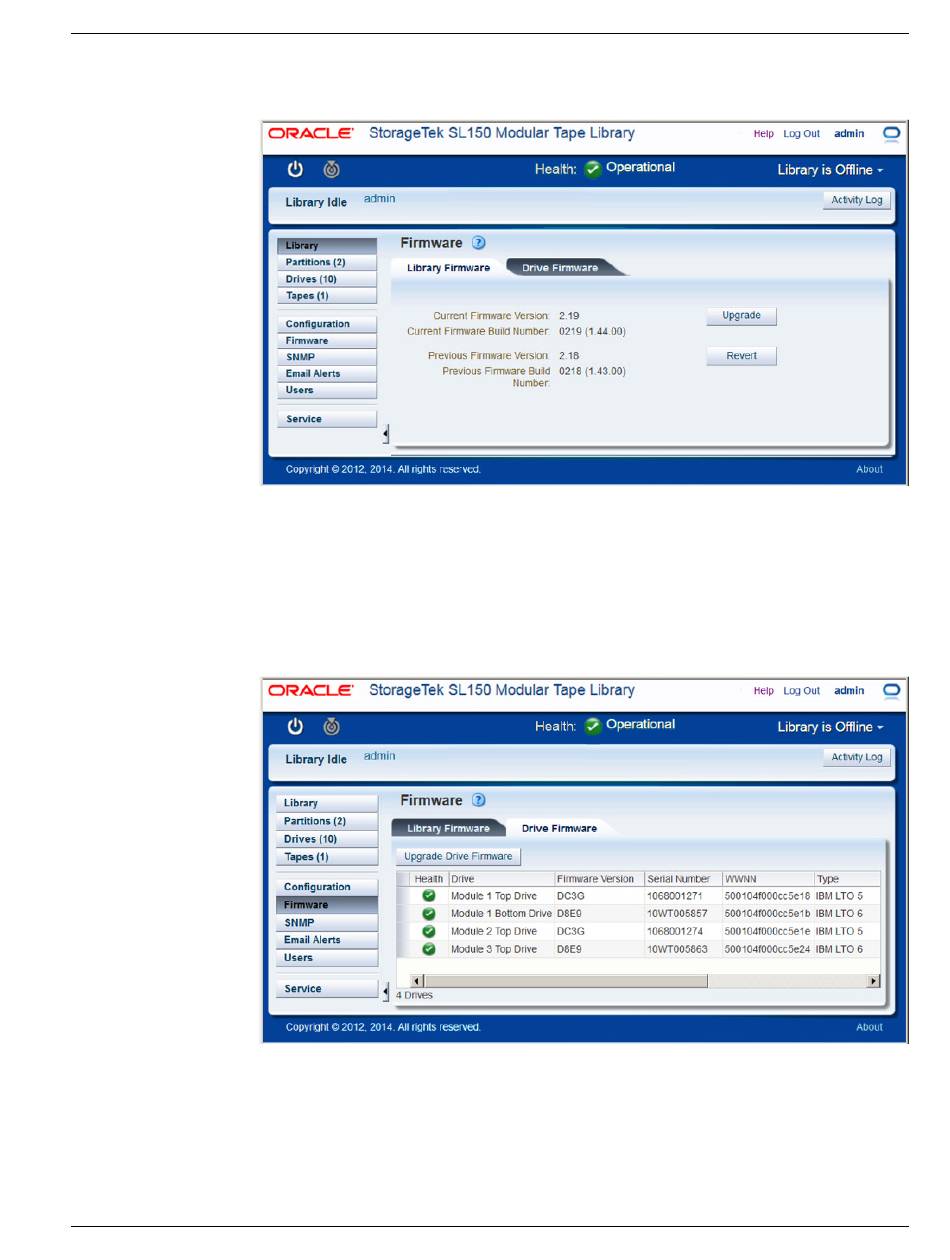Select Configuration in the lower sidebar
Viewport: 950px width, 1260px height.
click(327, 887)
